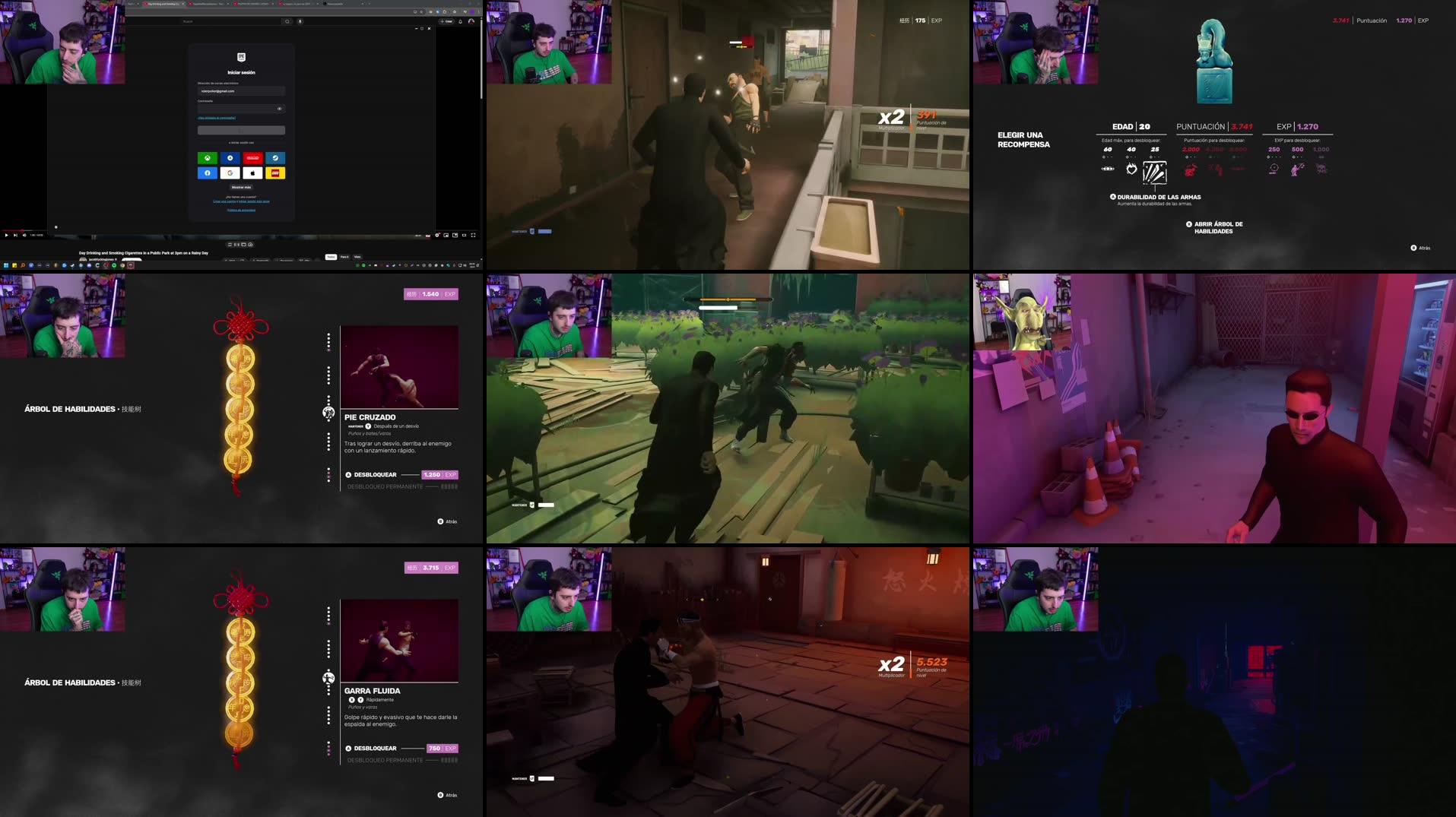Click Desbloquear for 1.250 EXP
This screenshot has height=817, width=1456.
click(401, 475)
